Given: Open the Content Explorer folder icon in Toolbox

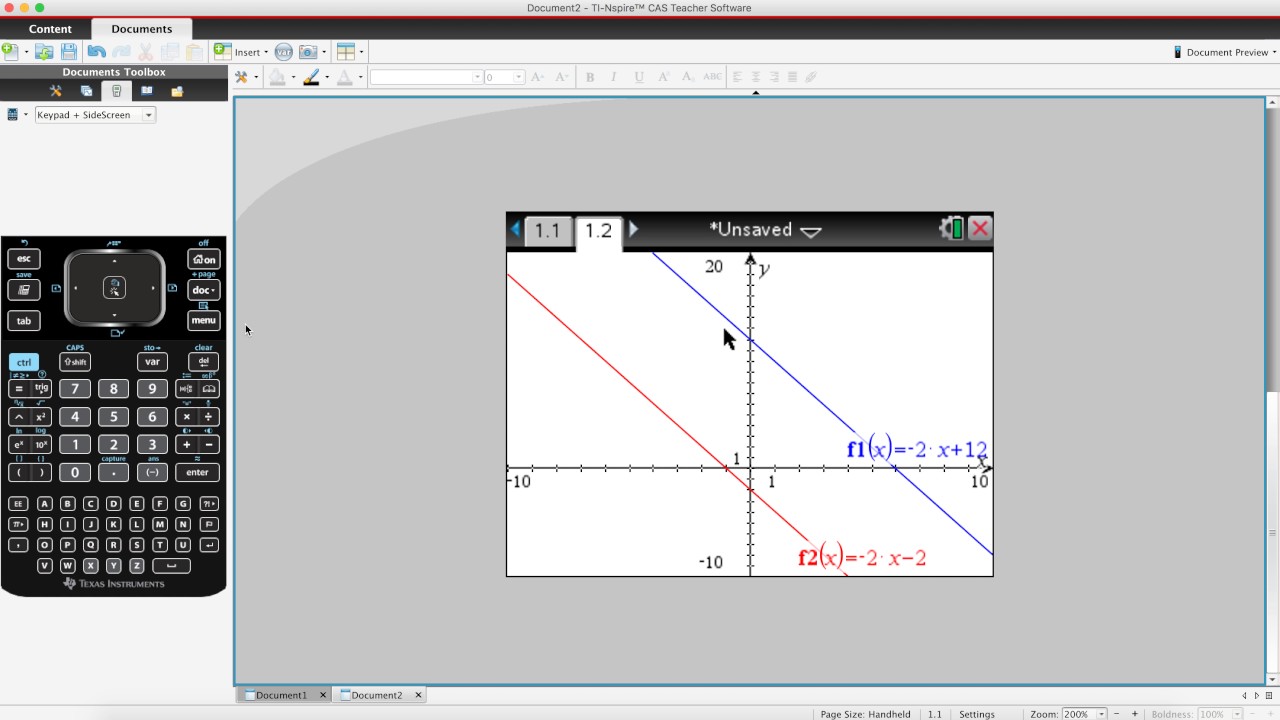Looking at the screenshot, I should click(x=177, y=91).
